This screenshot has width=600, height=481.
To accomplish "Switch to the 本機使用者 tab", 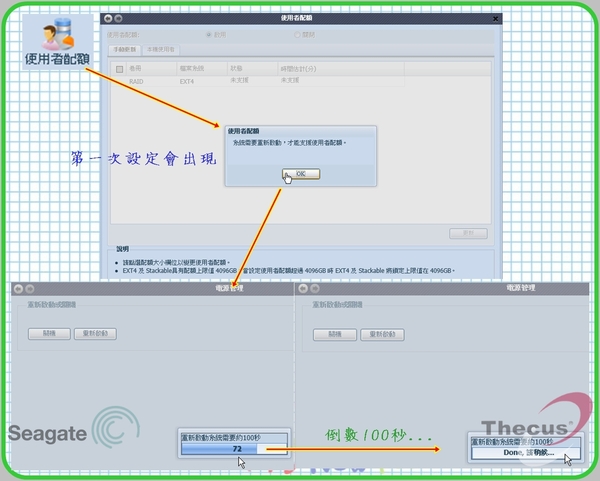I will click(161, 50).
